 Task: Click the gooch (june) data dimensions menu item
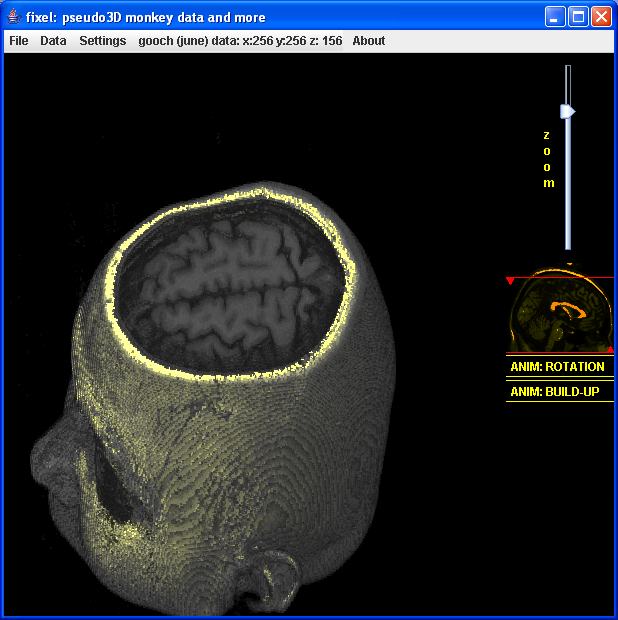(240, 41)
